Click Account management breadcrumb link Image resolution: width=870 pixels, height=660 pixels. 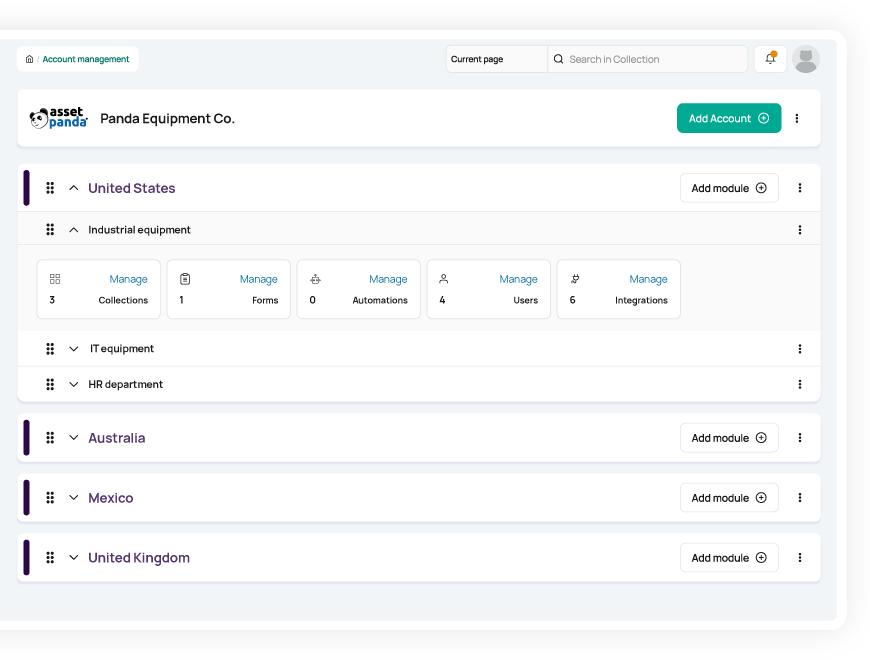click(85, 59)
